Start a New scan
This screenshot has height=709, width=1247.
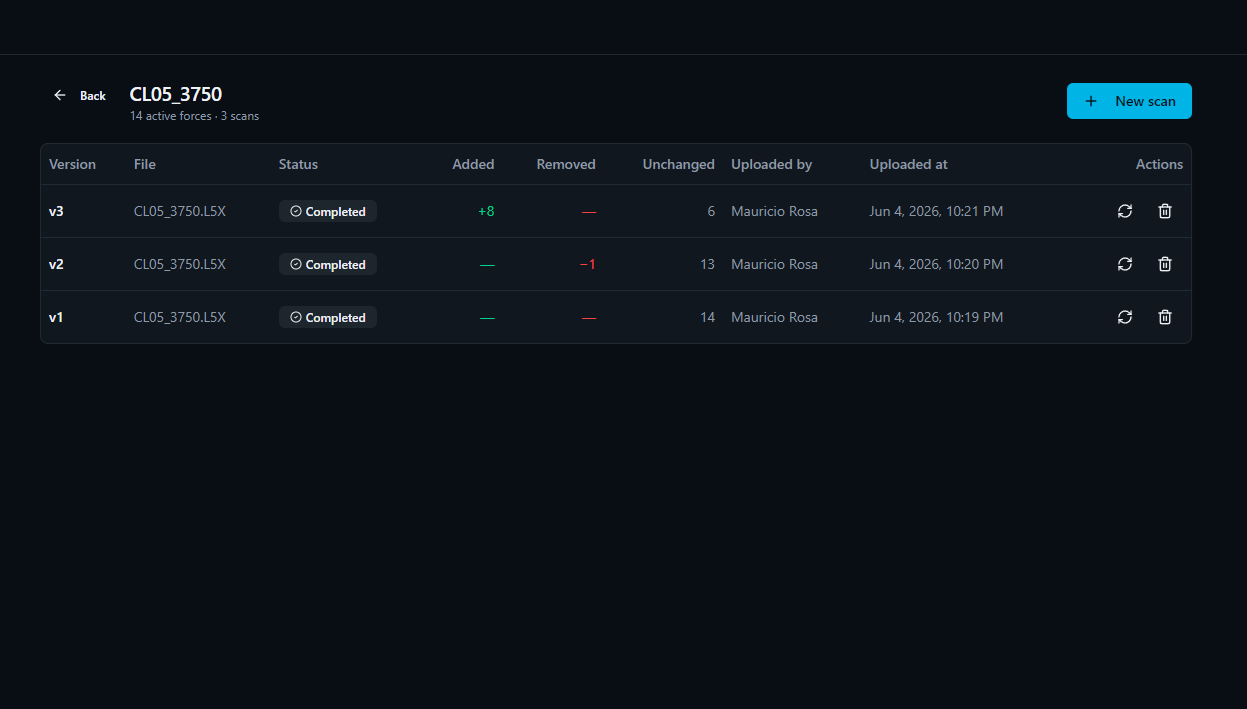point(1129,101)
